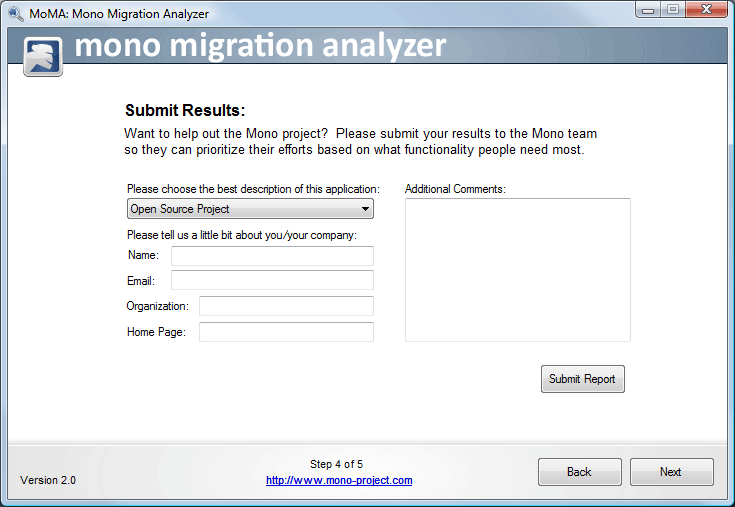This screenshot has width=735, height=507.
Task: Click the MoMA magnifier icon in title bar
Action: tap(15, 14)
